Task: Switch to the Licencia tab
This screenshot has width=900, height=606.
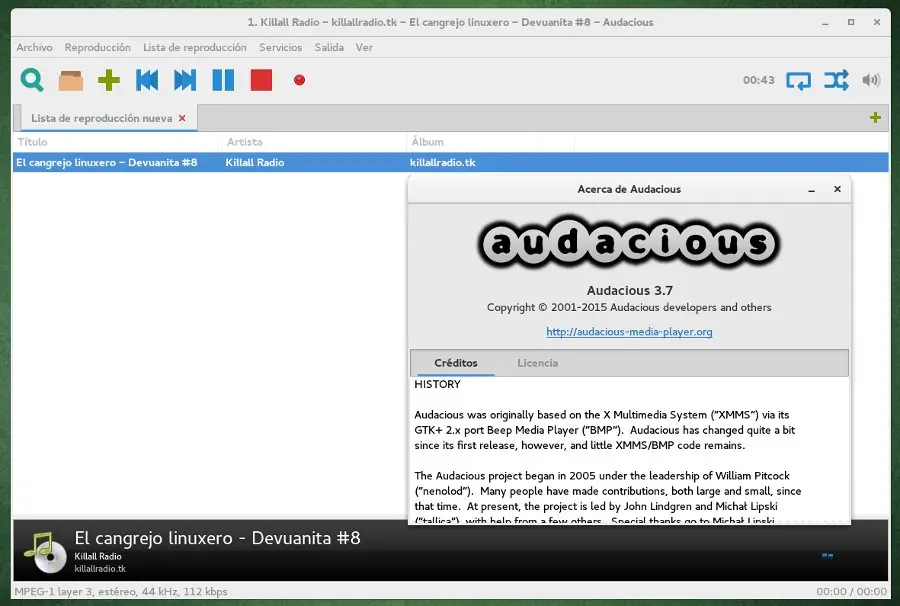Action: pyautogui.click(x=537, y=363)
